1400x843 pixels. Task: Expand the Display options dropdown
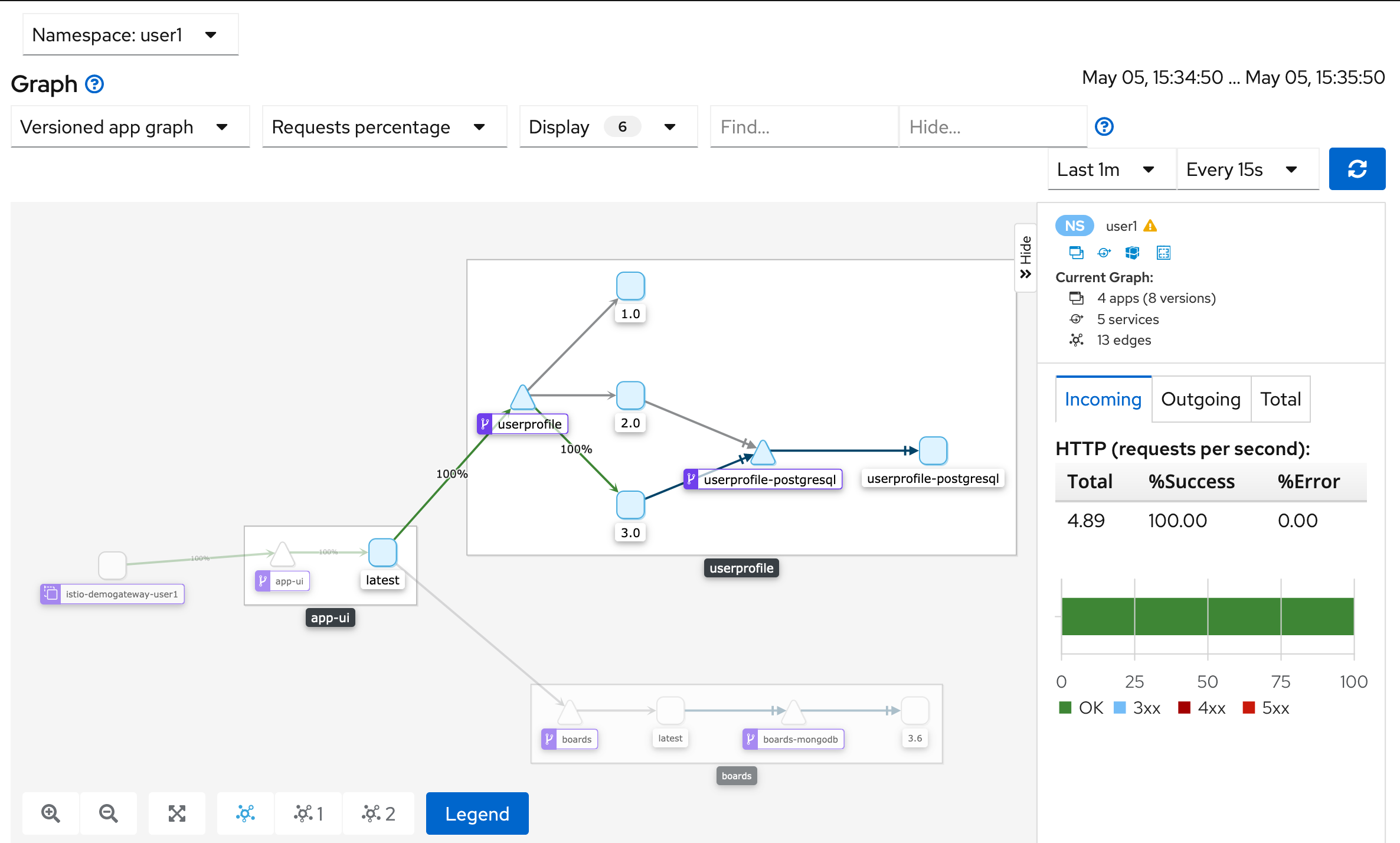click(609, 127)
